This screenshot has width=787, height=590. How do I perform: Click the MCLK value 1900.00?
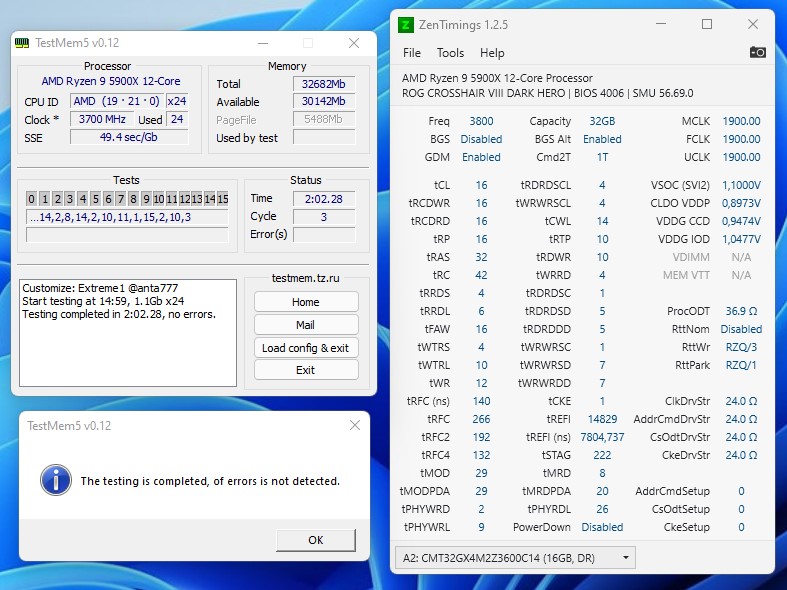pos(741,121)
